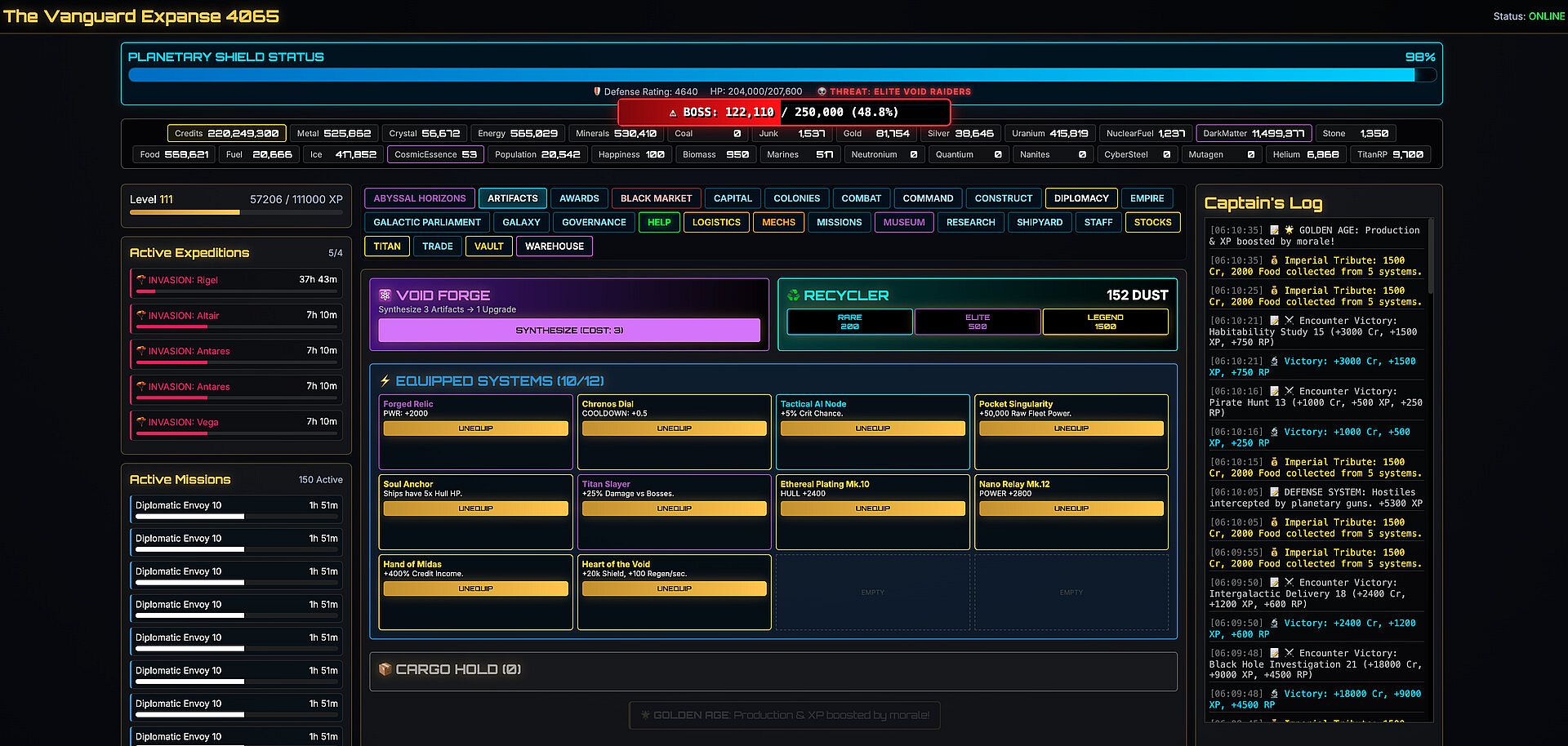The width and height of the screenshot is (1568, 746).
Task: Click the warning triangle on Boss bar
Action: tap(673, 113)
